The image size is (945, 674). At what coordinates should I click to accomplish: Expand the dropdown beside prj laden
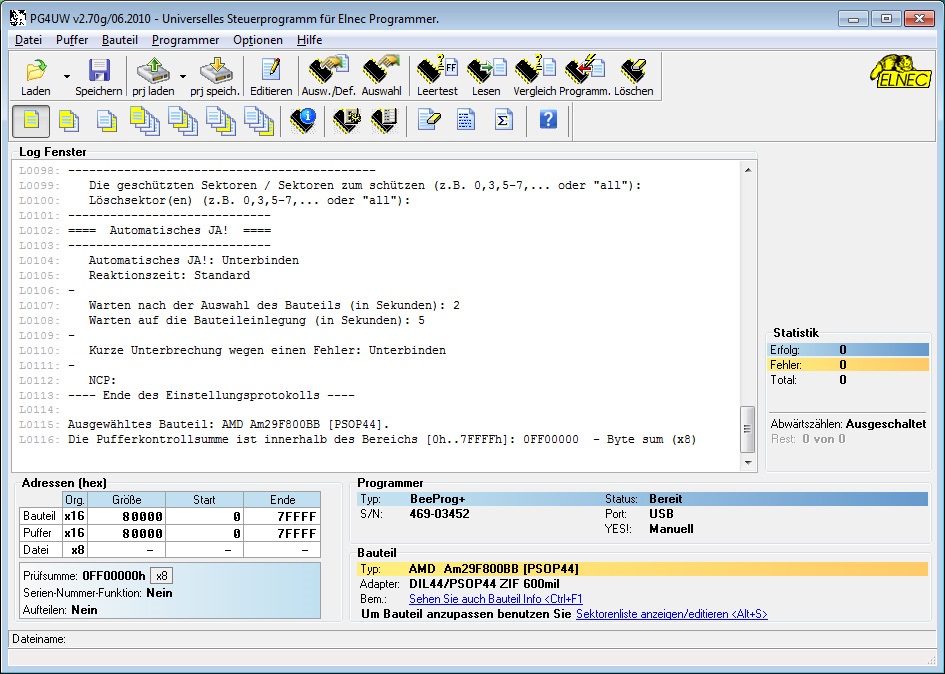point(183,75)
